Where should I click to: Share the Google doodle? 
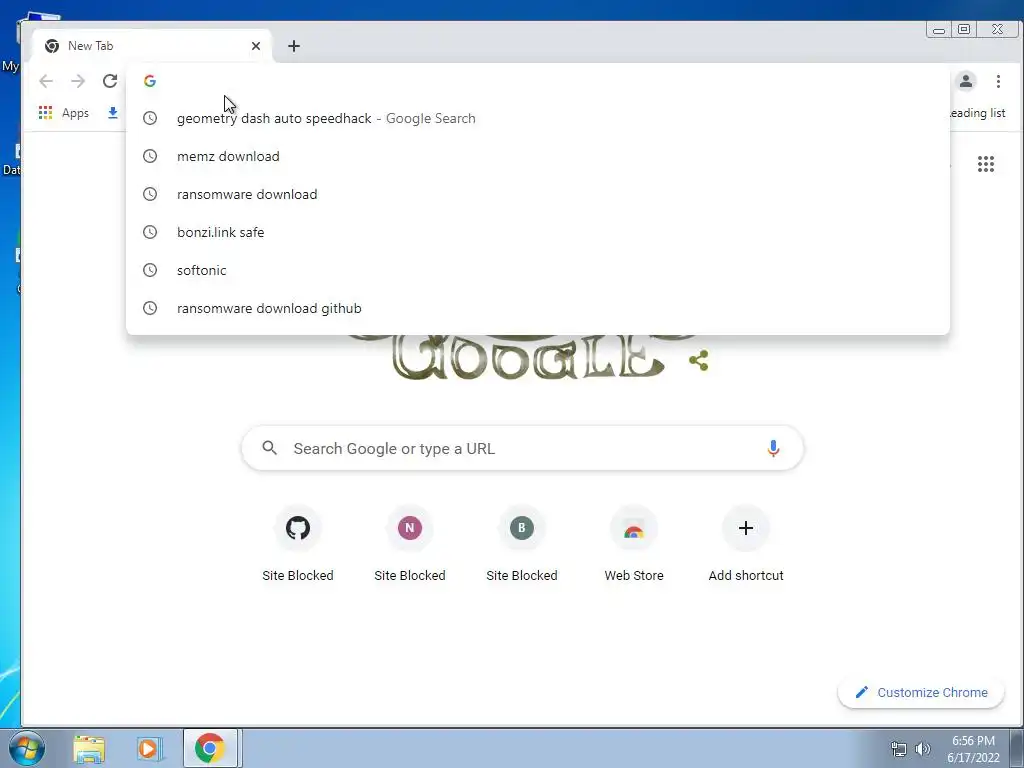coord(699,360)
